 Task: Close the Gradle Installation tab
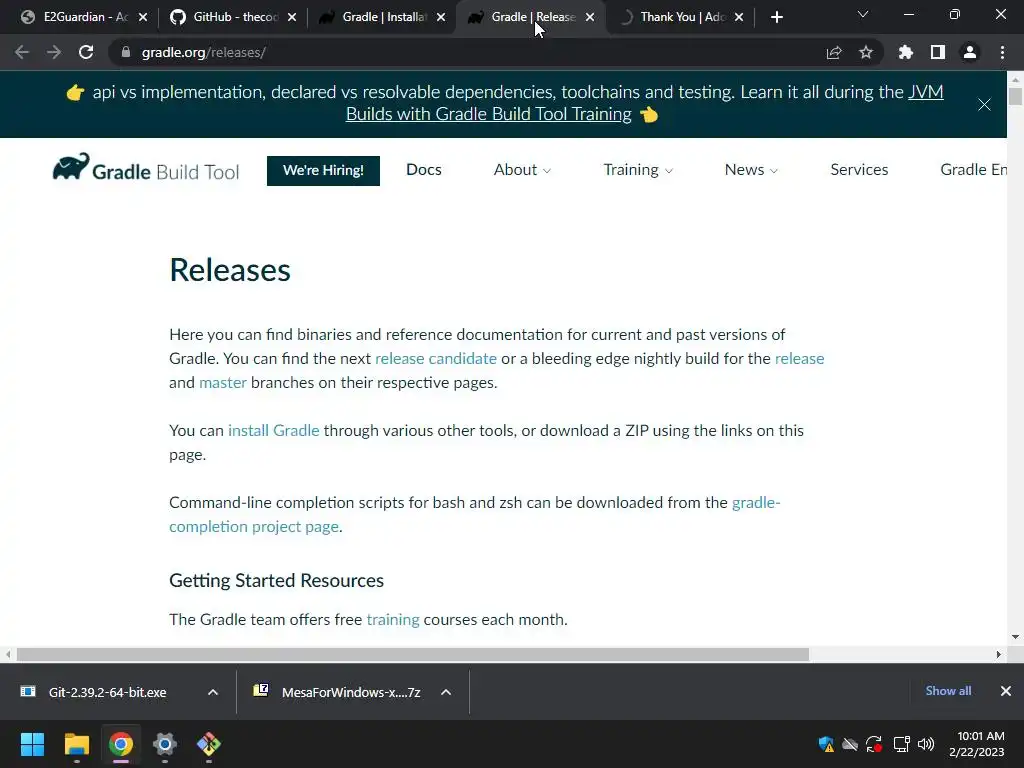(x=441, y=17)
